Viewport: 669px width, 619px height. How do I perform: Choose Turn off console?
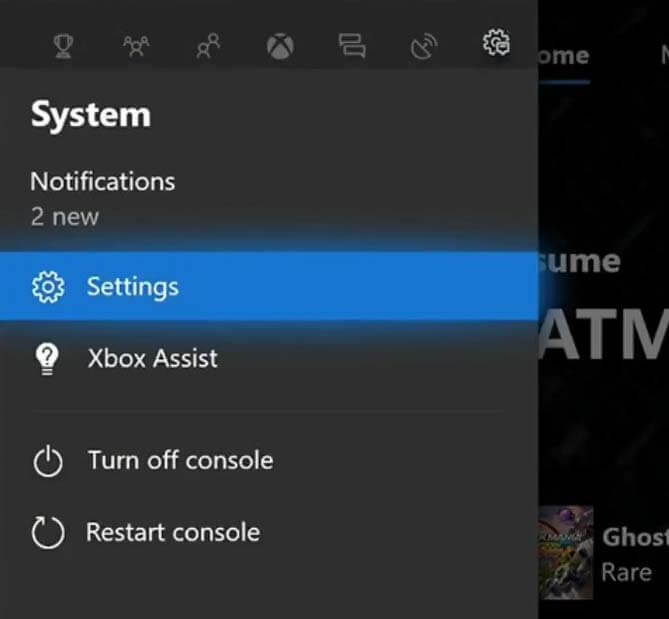[180, 460]
